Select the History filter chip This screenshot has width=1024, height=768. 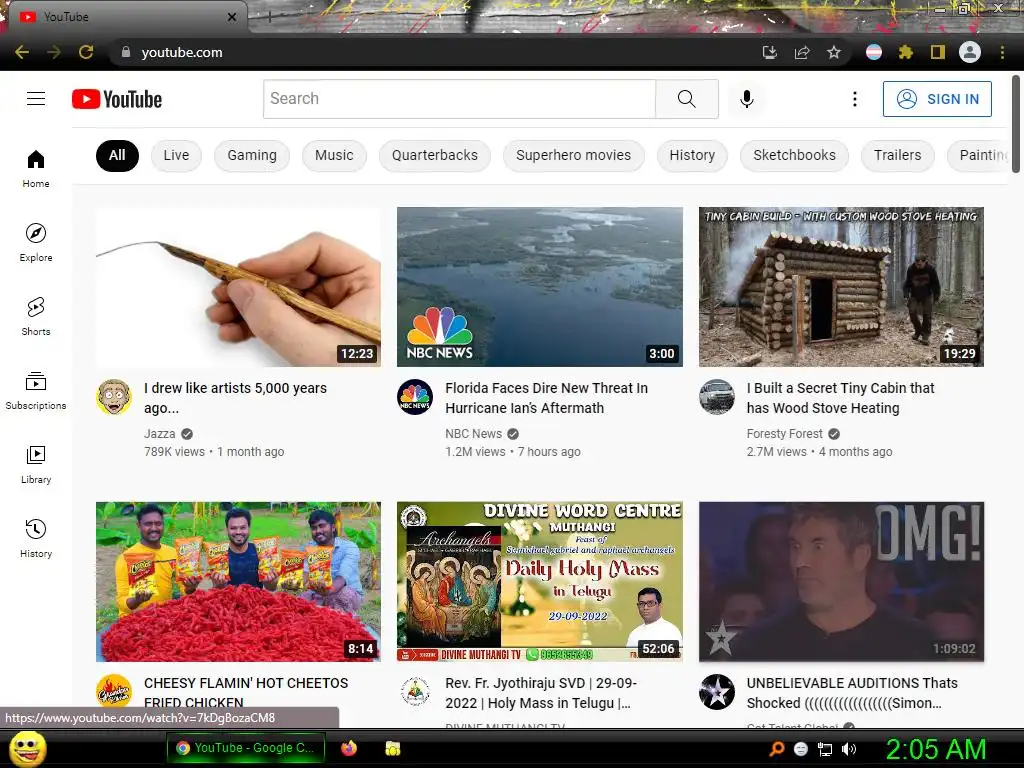(692, 155)
